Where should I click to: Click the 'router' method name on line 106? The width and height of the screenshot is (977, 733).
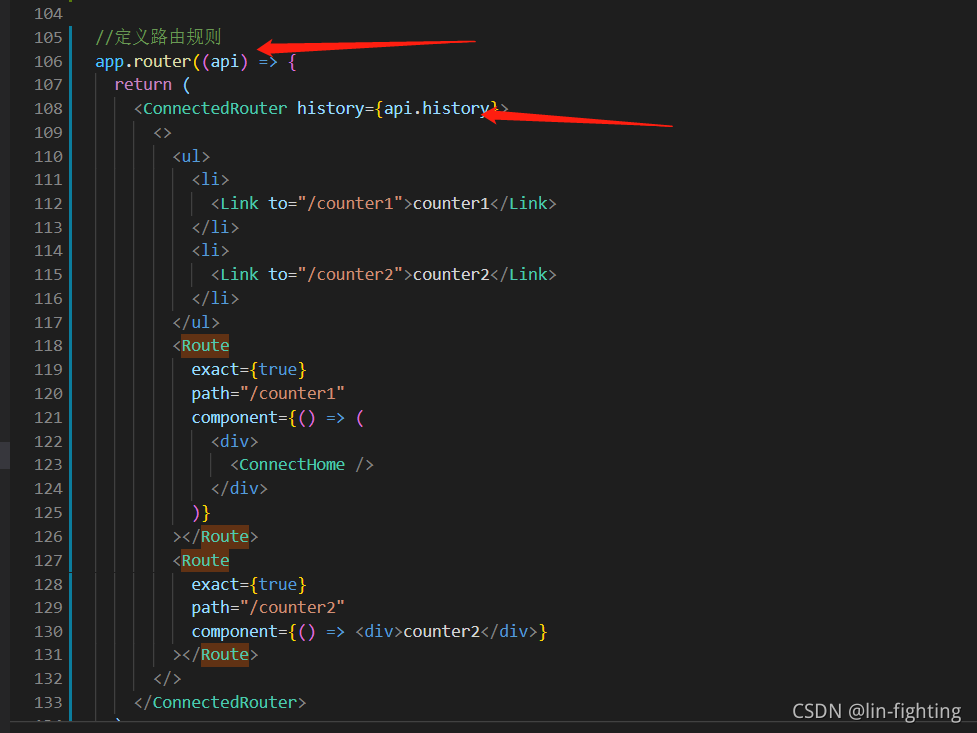[162, 61]
